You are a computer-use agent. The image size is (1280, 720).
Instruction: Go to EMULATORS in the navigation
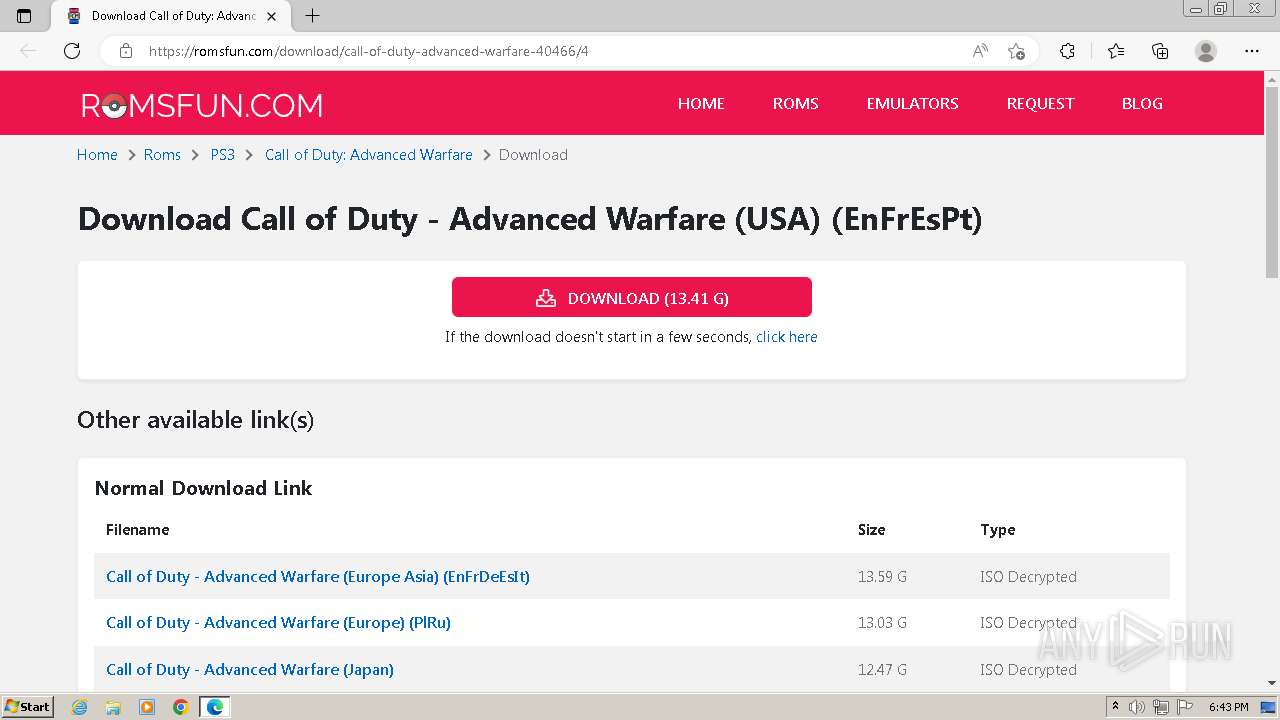[912, 103]
